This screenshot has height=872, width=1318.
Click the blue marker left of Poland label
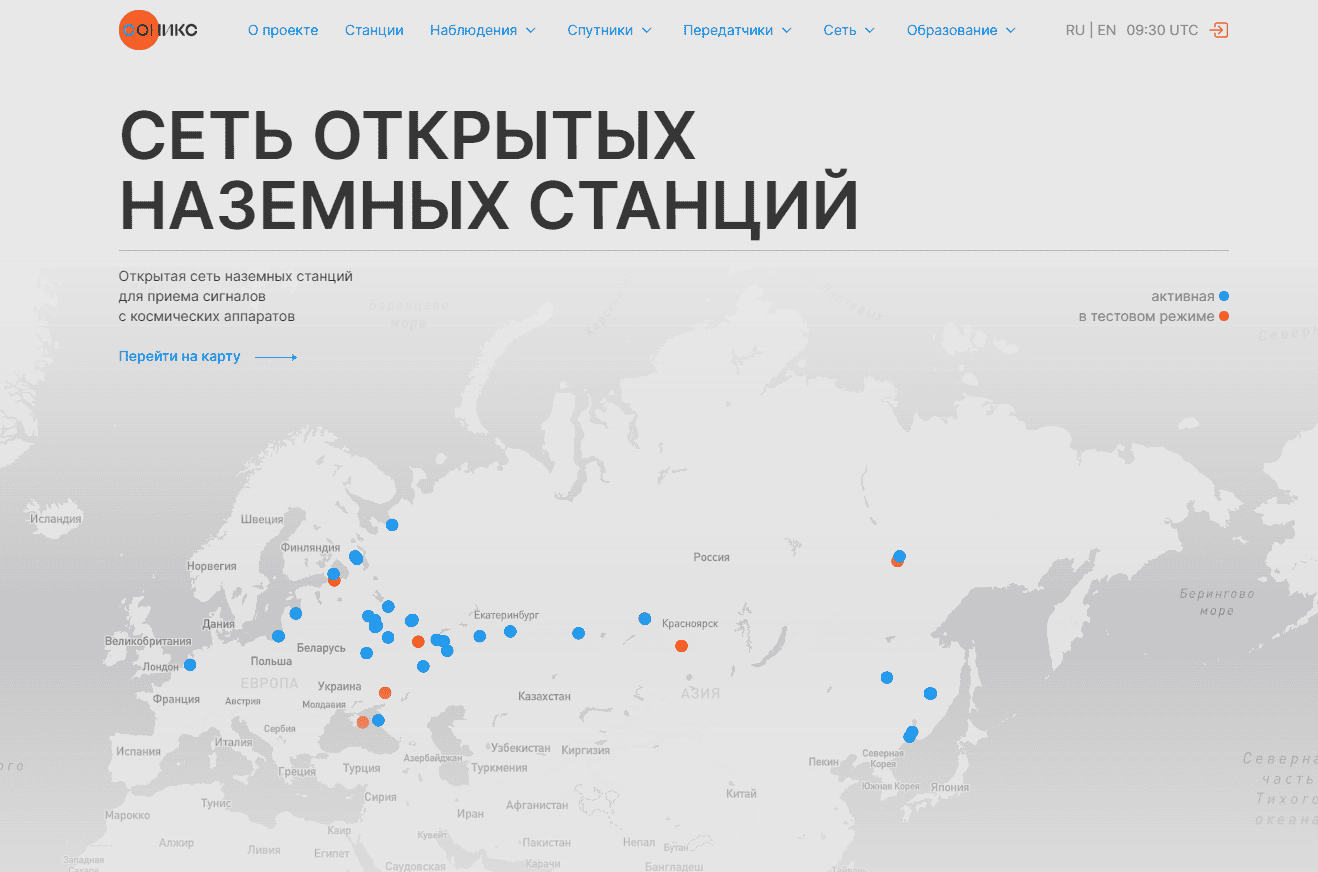278,636
